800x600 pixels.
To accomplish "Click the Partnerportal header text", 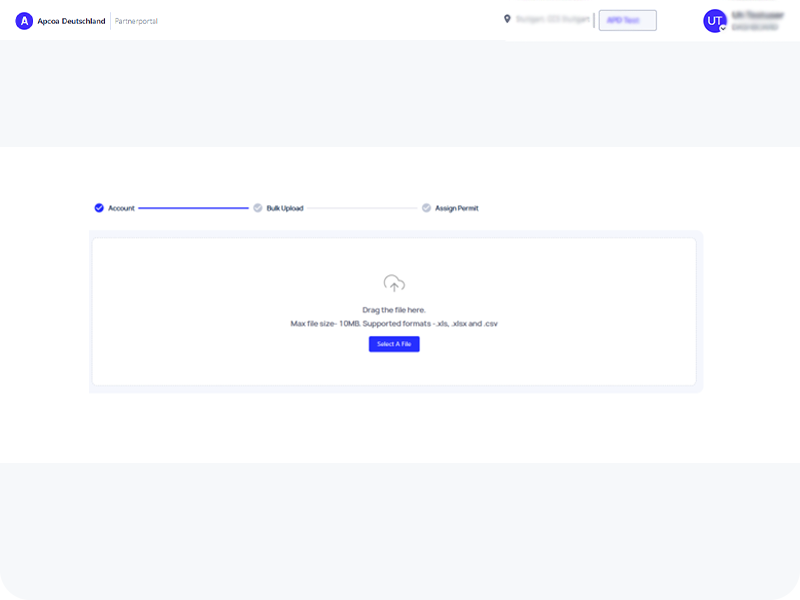I will pos(136,21).
